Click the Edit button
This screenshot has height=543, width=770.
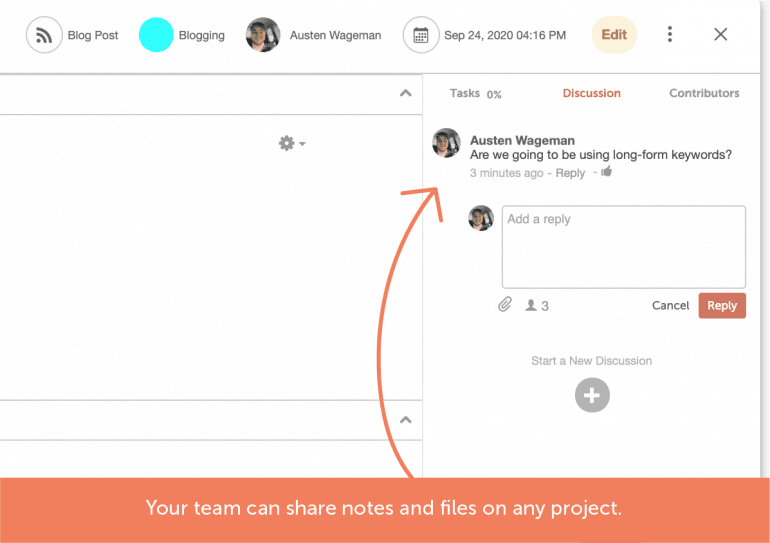[614, 35]
